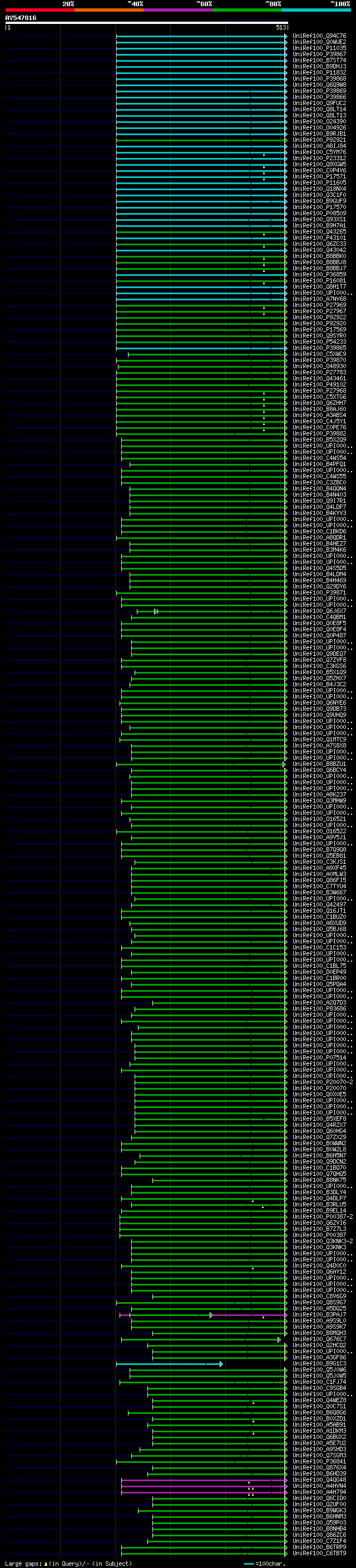
Task: Open hit UniRef100_Q9I7R1
Action: click(x=319, y=501)
